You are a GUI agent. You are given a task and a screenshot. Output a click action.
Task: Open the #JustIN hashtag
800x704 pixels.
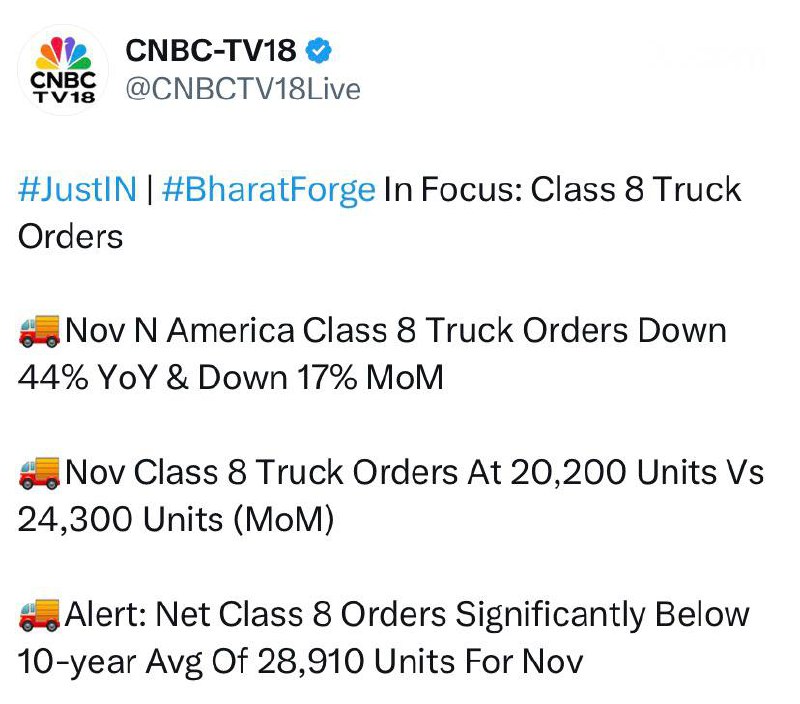pyautogui.click(x=77, y=189)
